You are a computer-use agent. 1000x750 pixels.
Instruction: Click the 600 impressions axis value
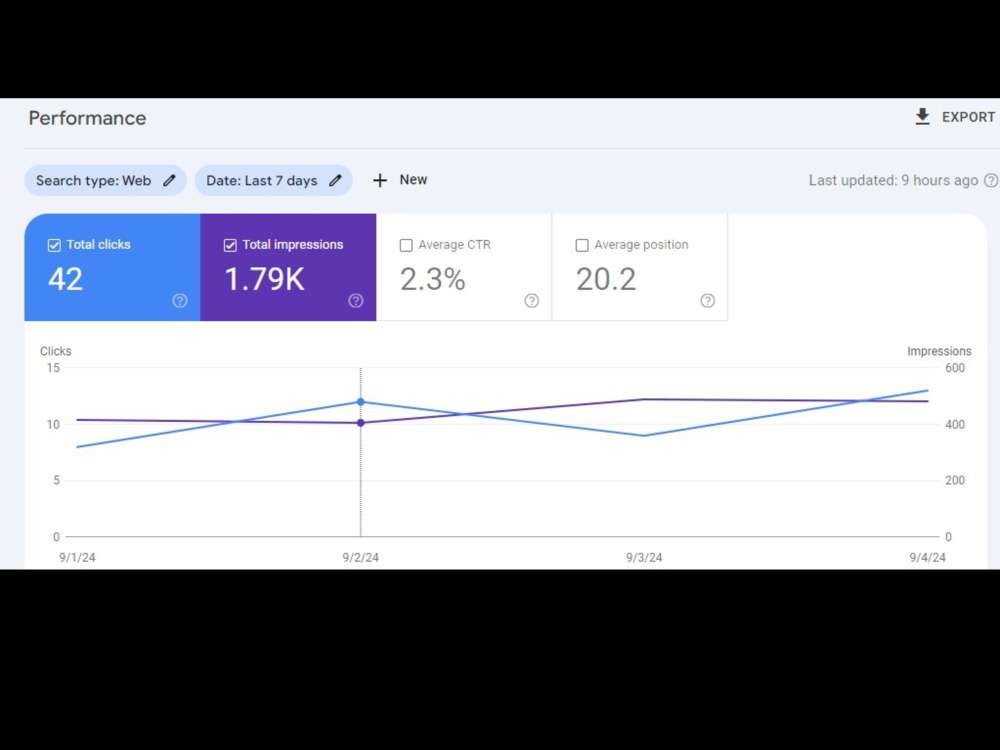tap(955, 368)
